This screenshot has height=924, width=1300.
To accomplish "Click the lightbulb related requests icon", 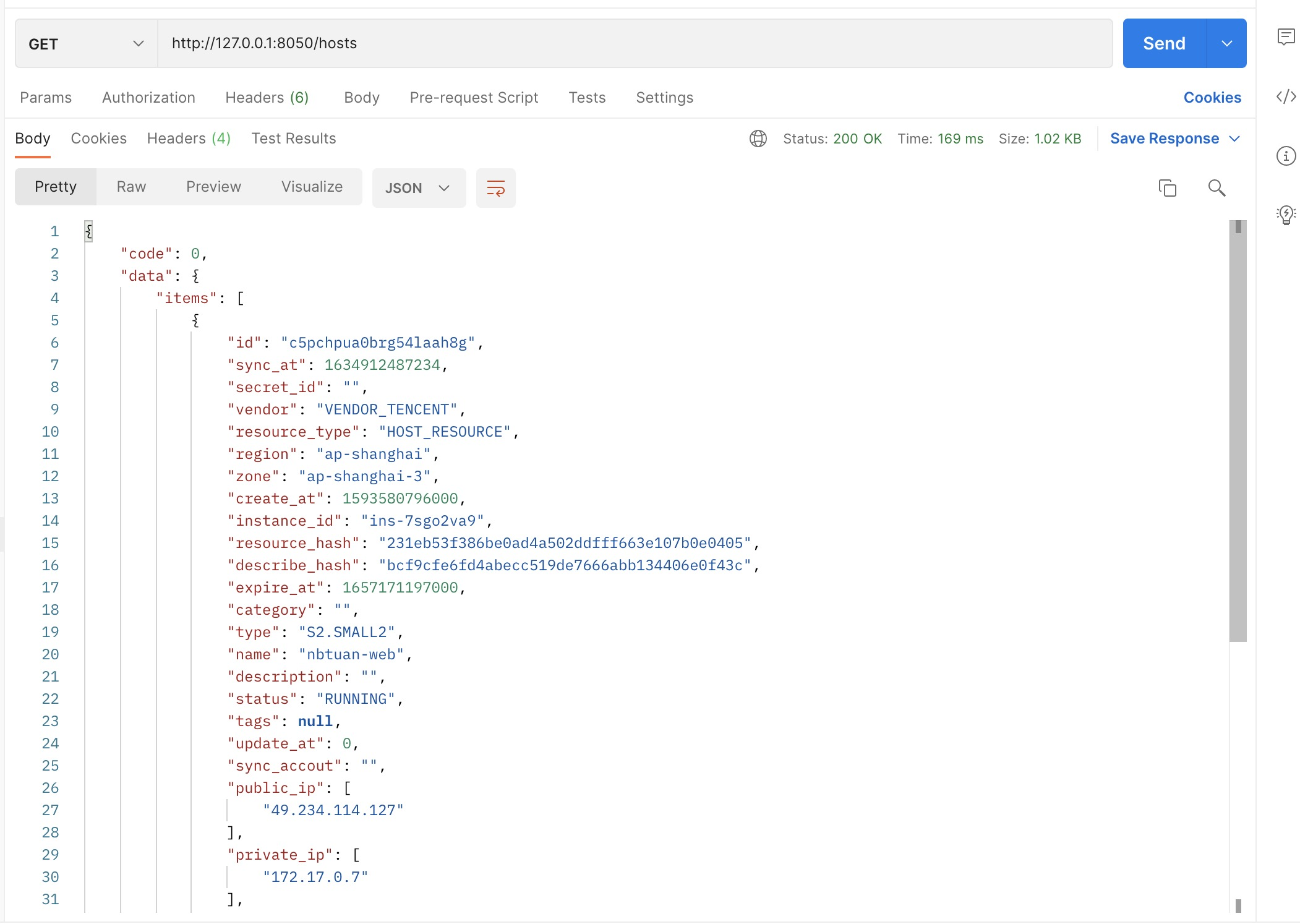I will (1286, 215).
